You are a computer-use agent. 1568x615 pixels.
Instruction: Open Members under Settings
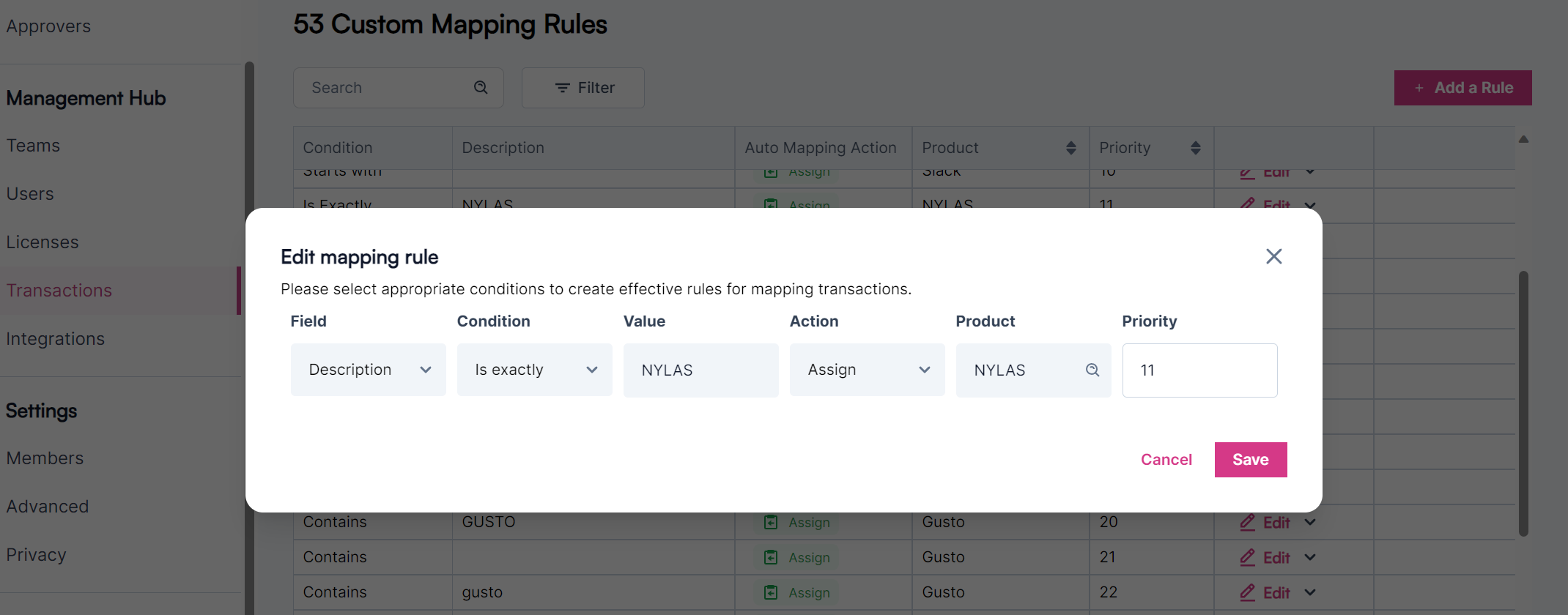point(45,458)
